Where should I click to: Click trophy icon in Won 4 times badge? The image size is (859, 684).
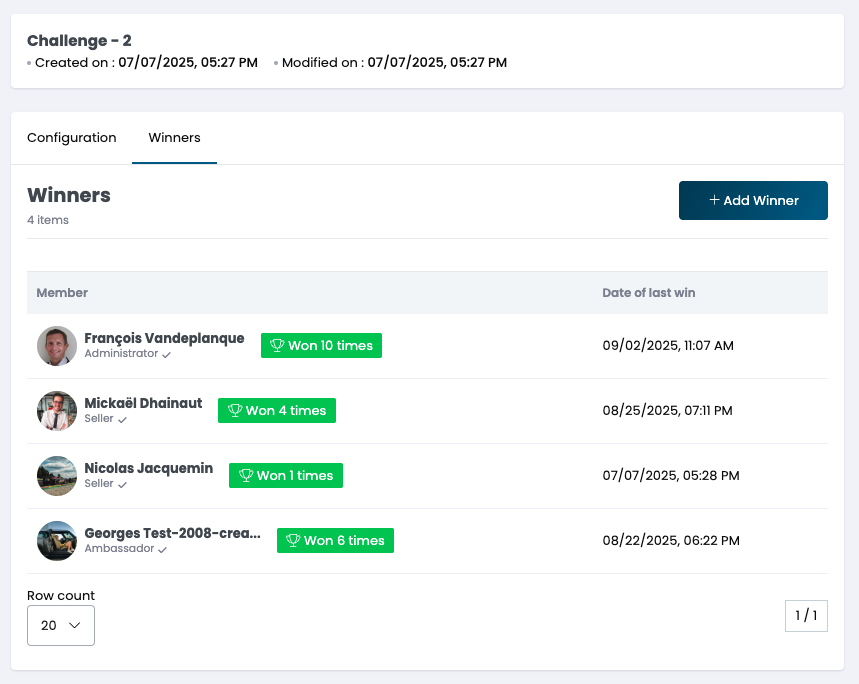tap(235, 411)
